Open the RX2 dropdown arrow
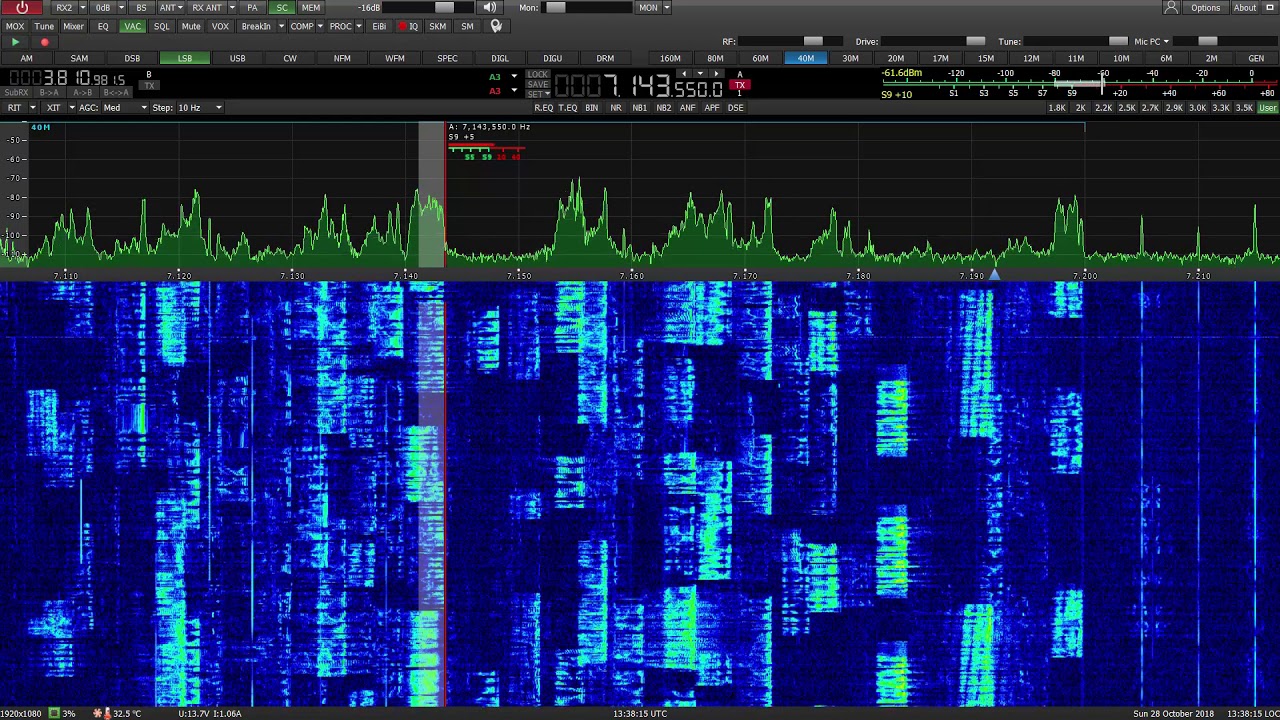Screen dimensions: 1280x720 (83, 8)
